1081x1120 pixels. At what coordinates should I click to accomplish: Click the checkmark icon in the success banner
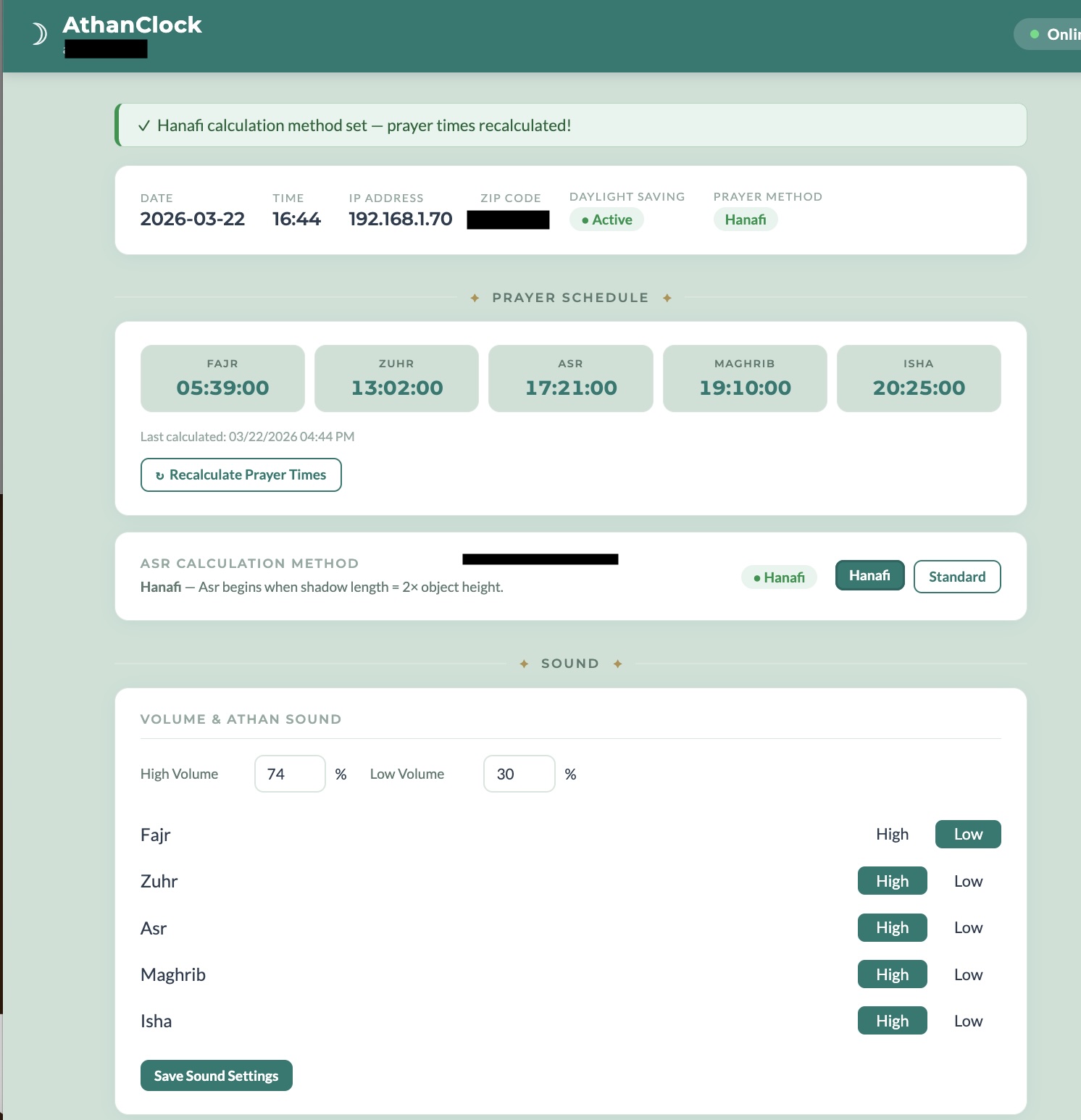click(144, 125)
